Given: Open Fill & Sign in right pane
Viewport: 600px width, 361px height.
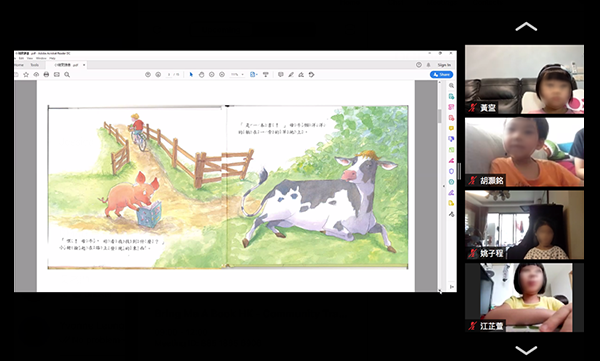Looking at the screenshot, I should pyautogui.click(x=452, y=193).
